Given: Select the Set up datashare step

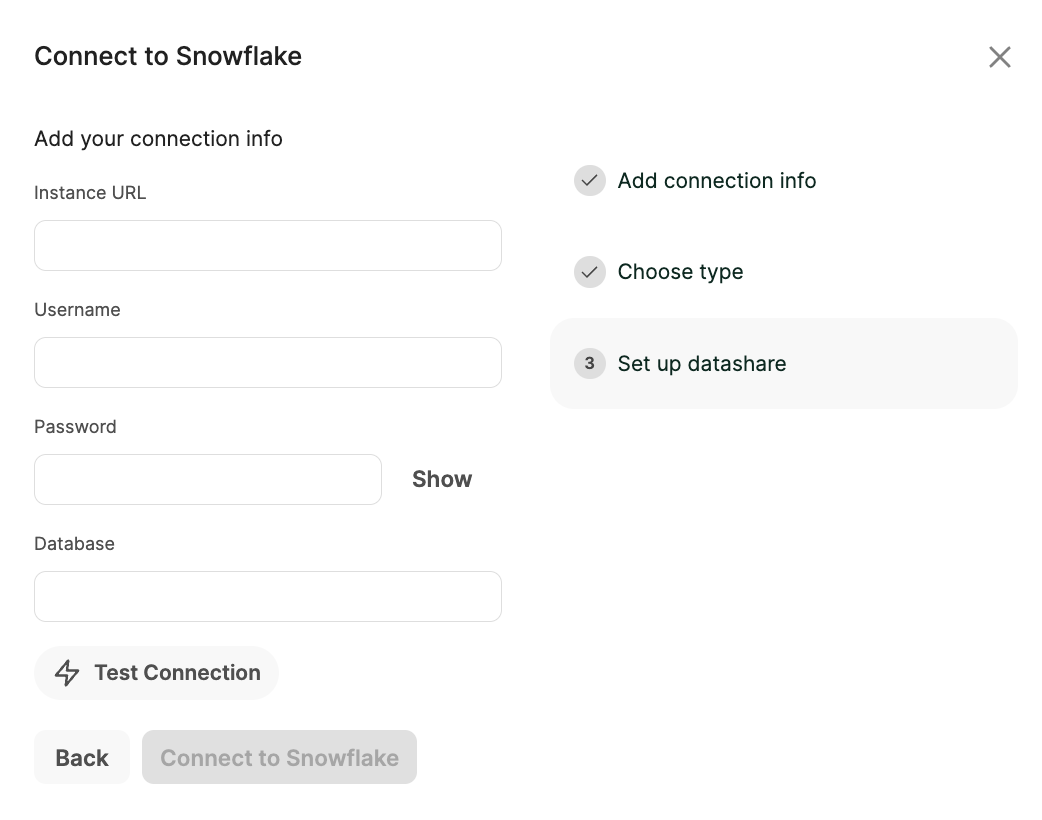Looking at the screenshot, I should pos(702,364).
